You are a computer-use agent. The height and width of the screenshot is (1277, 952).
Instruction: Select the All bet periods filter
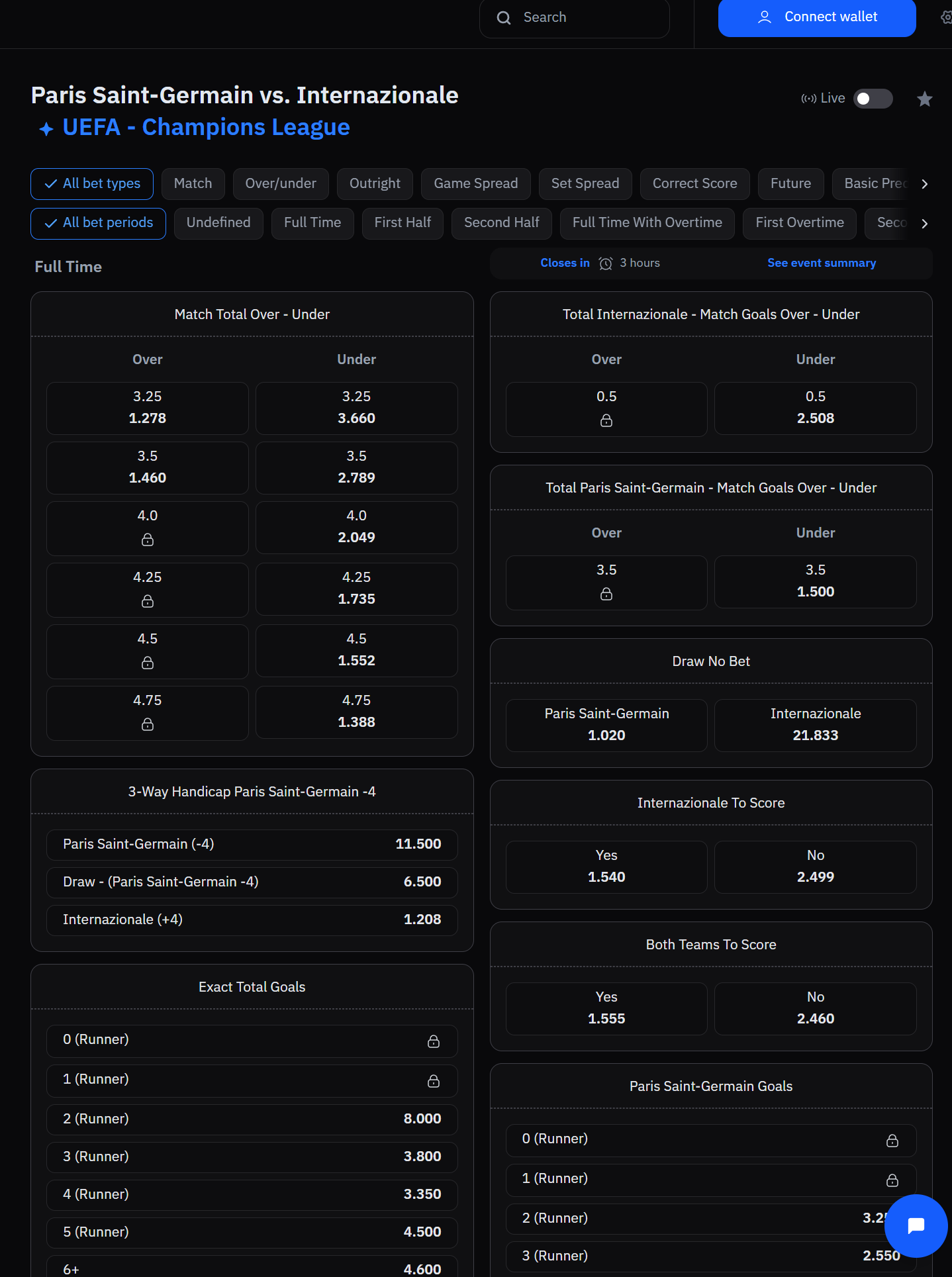click(98, 224)
